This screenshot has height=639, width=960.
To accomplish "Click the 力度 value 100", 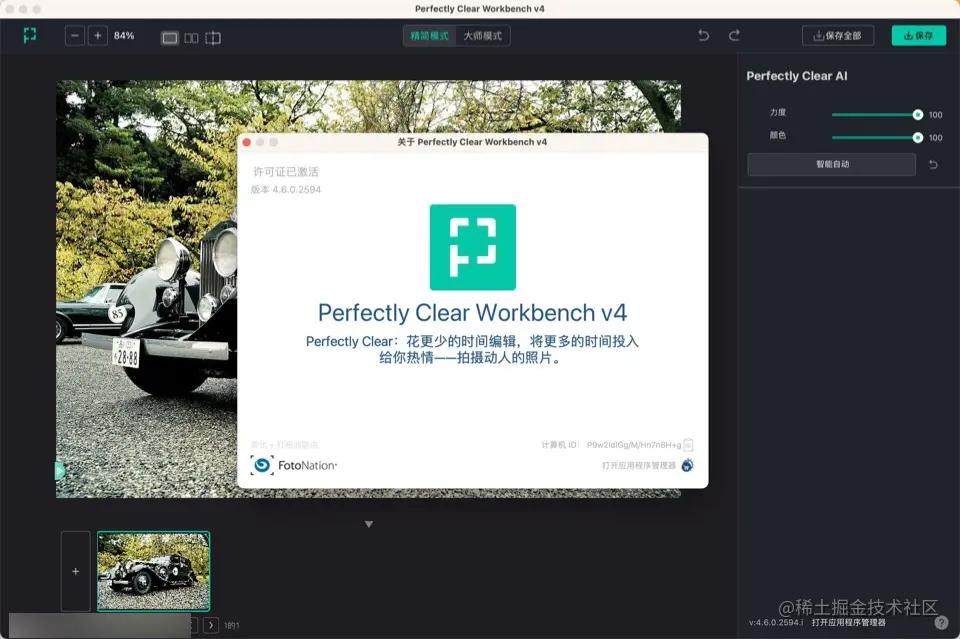I will [x=936, y=114].
